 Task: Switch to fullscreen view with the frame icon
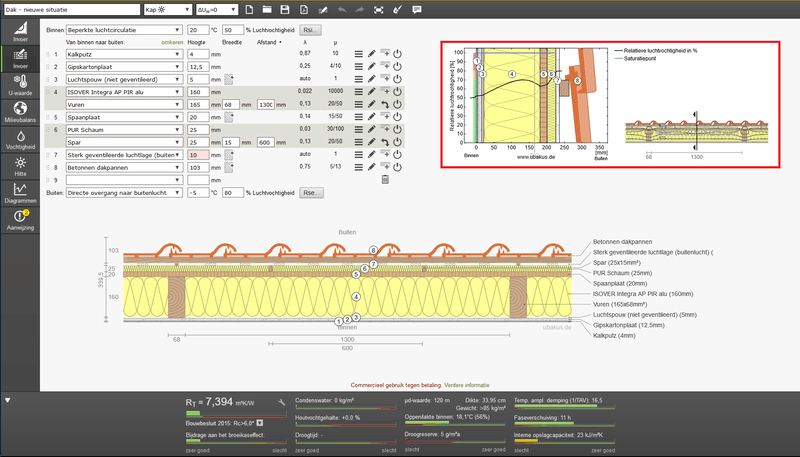tap(379, 10)
